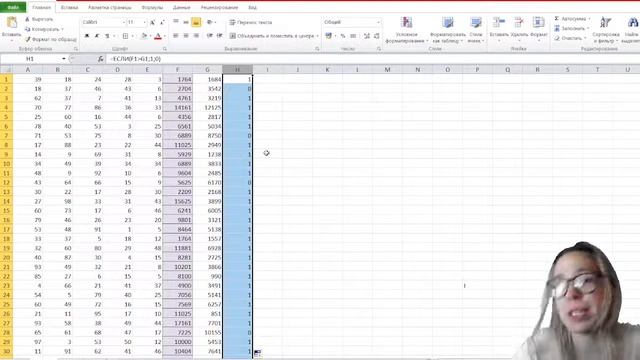This screenshot has width=640, height=360.
Task: Decrease font size with the smaller A icon
Action: [x=162, y=22]
